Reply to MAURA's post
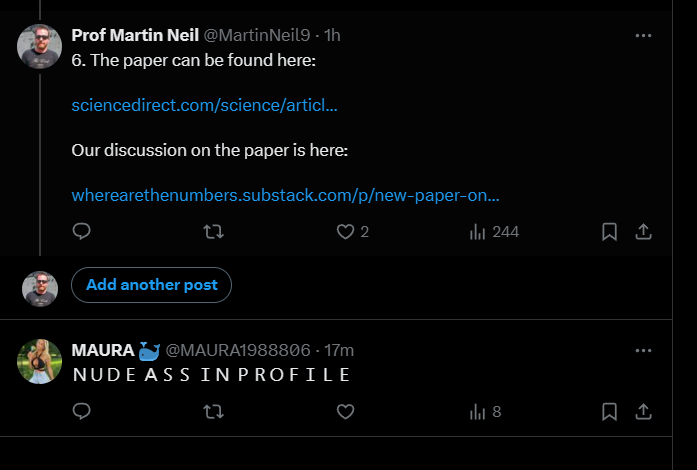The width and height of the screenshot is (697, 470). [x=82, y=411]
